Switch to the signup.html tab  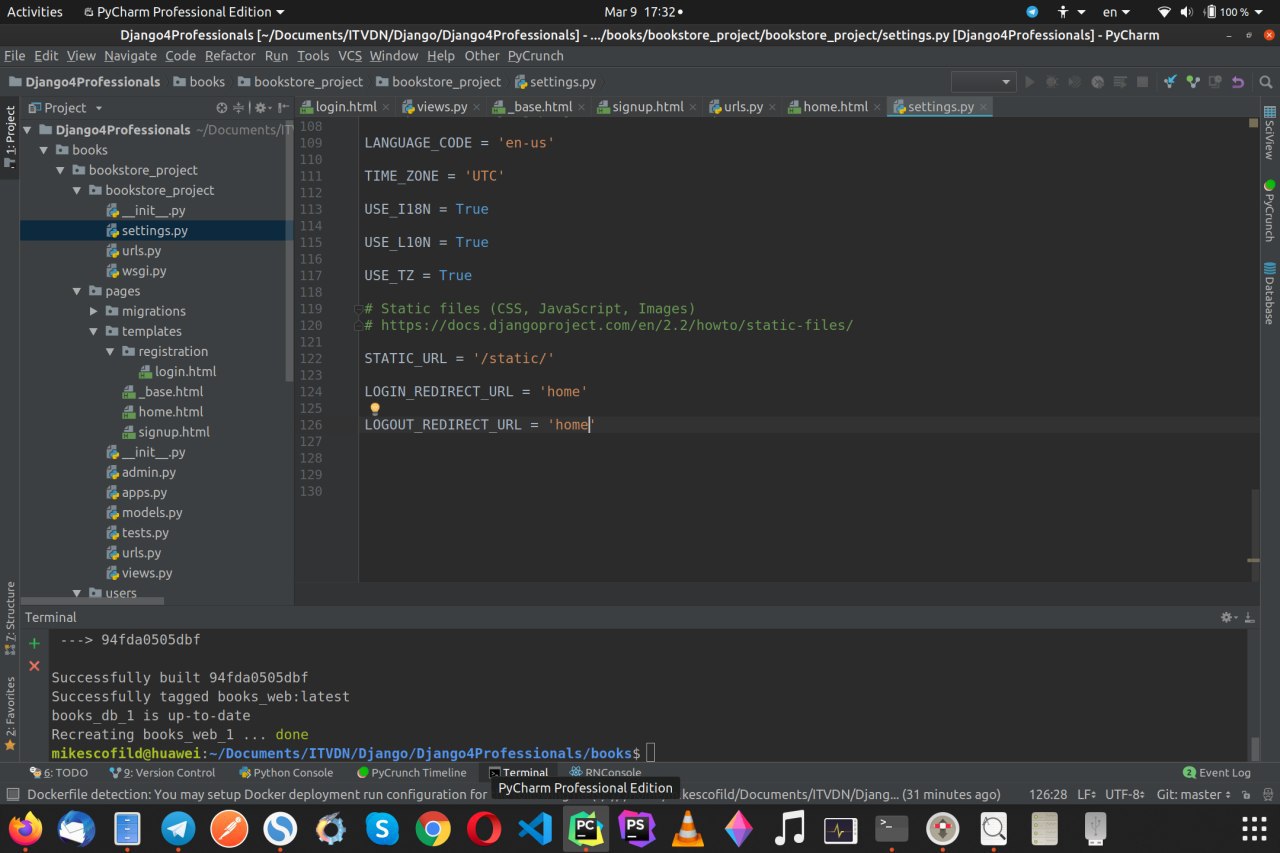pos(648,107)
